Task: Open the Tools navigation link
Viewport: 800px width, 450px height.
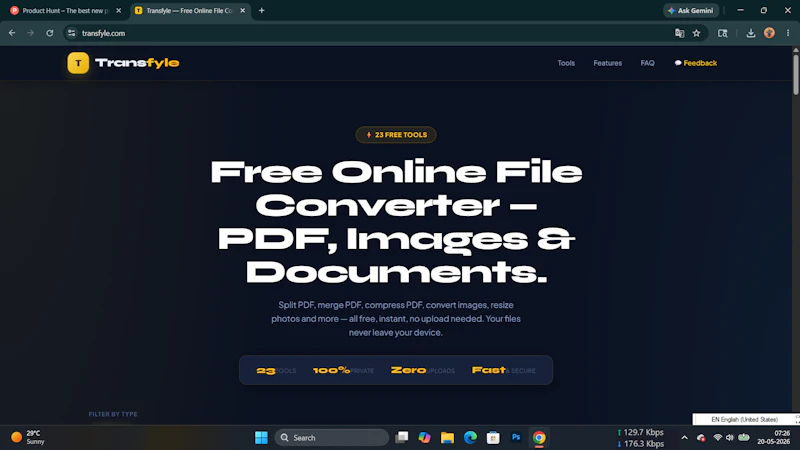Action: click(x=566, y=63)
